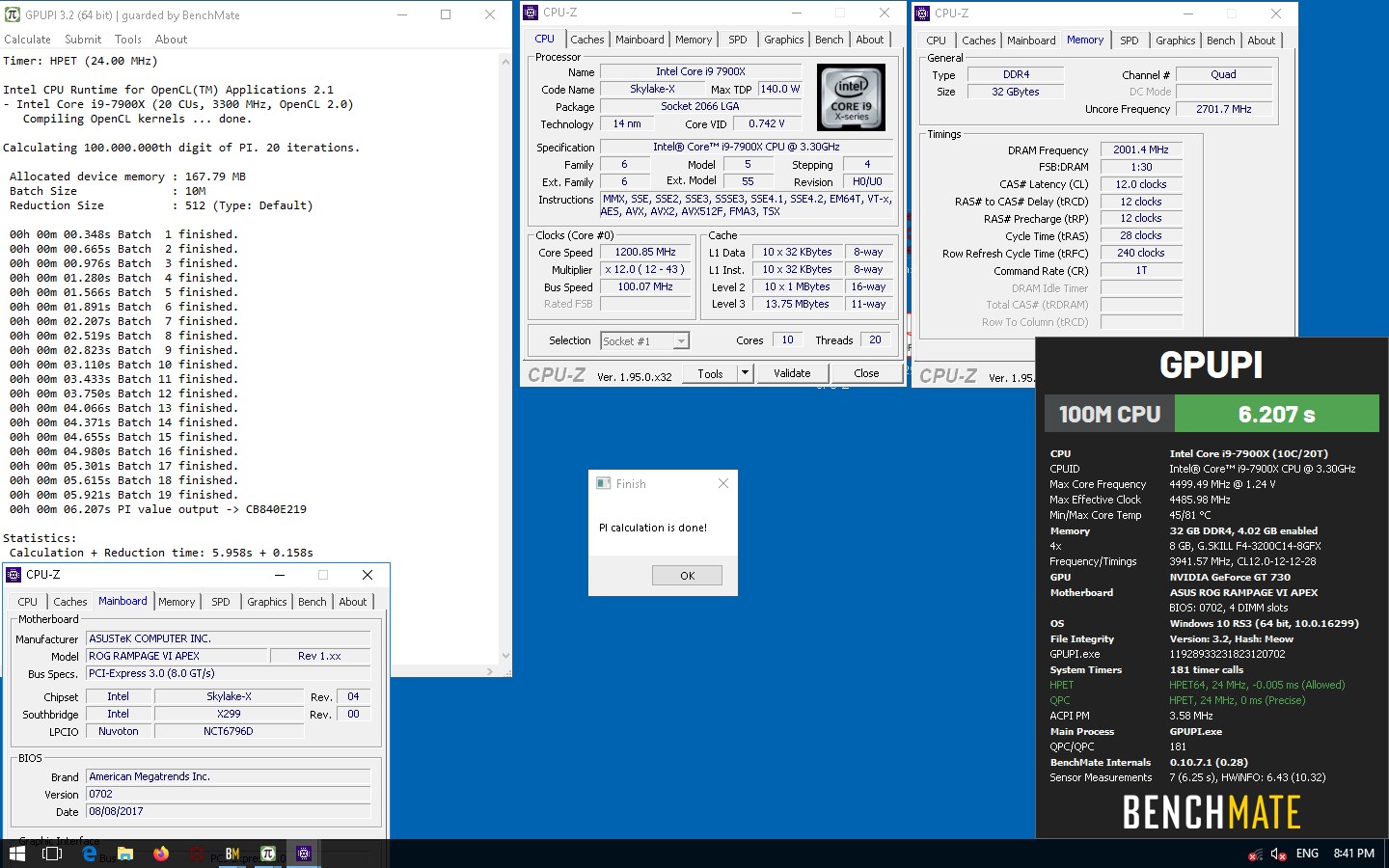Open the 8:41 PM clock flyout

click(x=1354, y=854)
